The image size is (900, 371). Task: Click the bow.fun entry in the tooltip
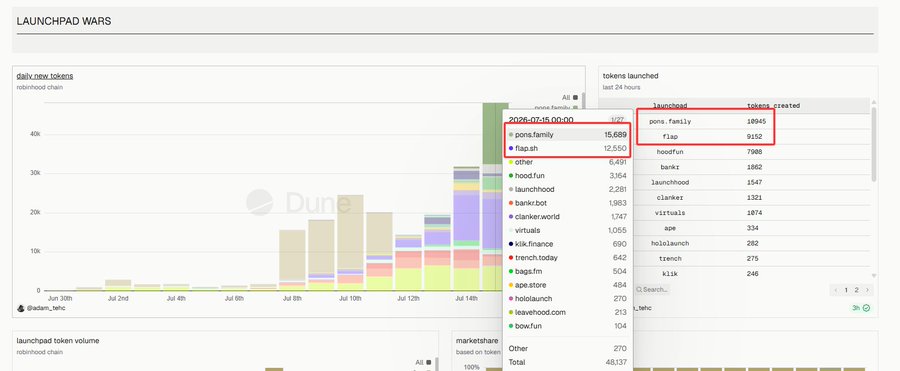[567, 326]
